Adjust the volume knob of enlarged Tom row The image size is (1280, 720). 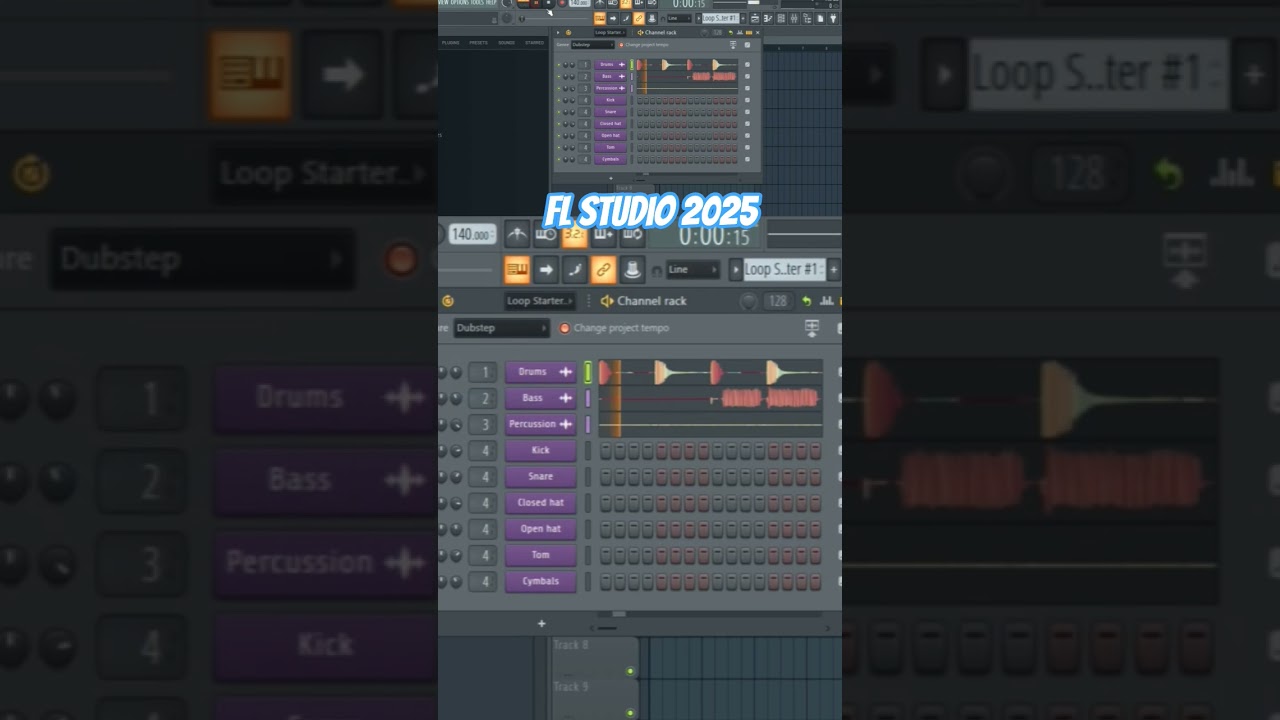point(456,555)
